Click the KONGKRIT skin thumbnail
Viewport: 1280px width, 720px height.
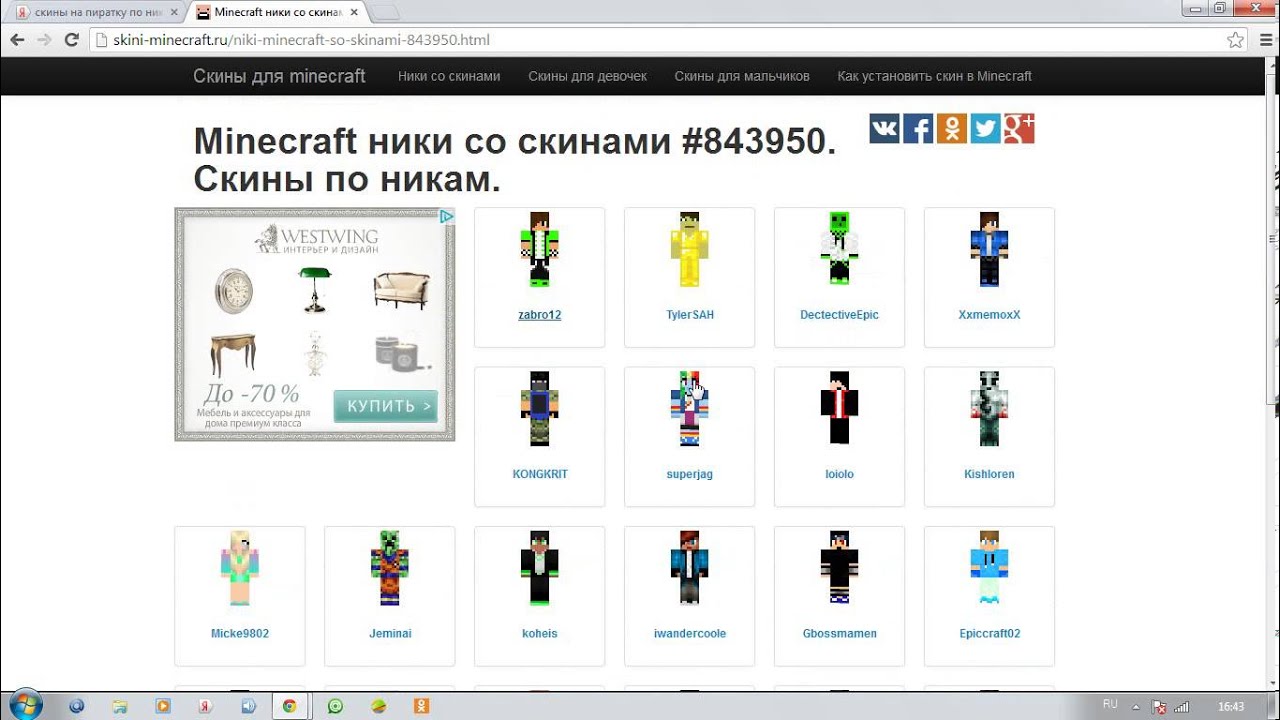click(539, 408)
